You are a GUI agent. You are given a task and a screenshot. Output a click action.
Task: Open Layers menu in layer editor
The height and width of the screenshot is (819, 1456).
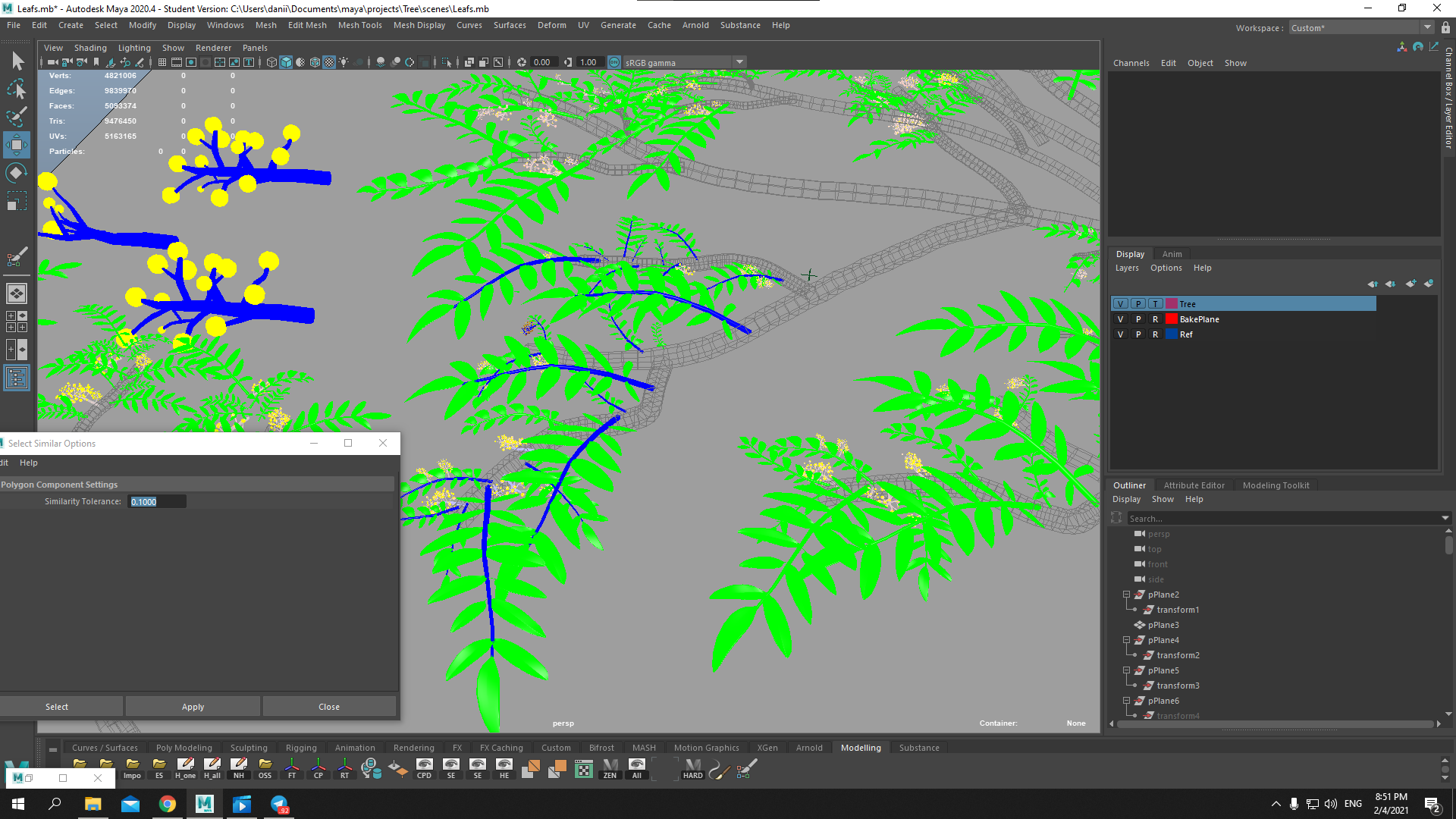coord(1127,268)
